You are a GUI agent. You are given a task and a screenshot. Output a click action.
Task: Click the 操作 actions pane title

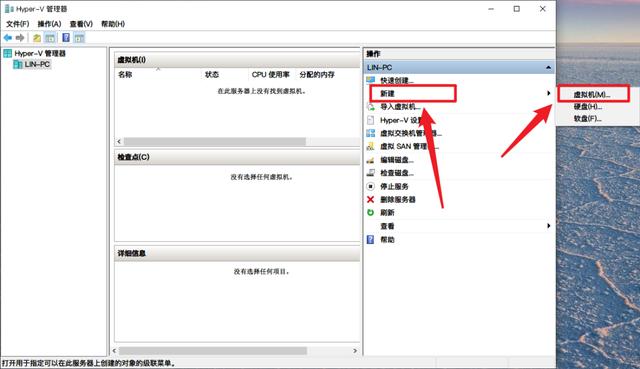373,53
